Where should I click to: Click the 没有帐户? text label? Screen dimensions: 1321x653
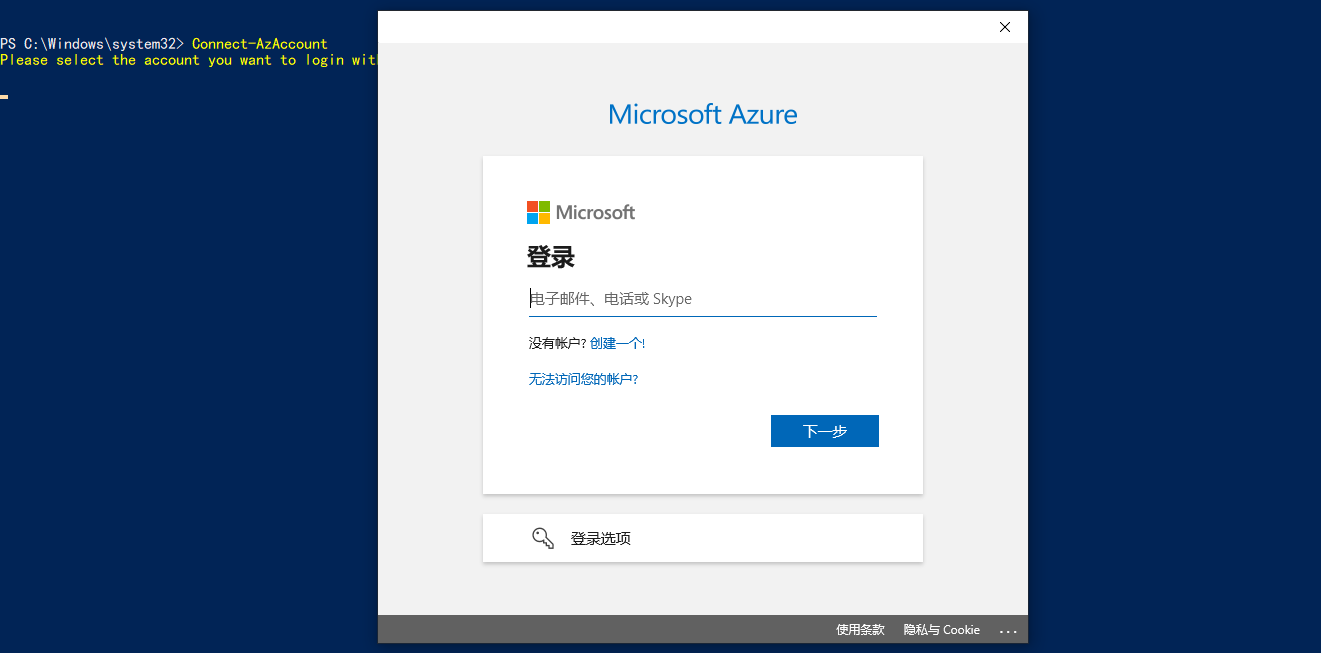(x=557, y=343)
